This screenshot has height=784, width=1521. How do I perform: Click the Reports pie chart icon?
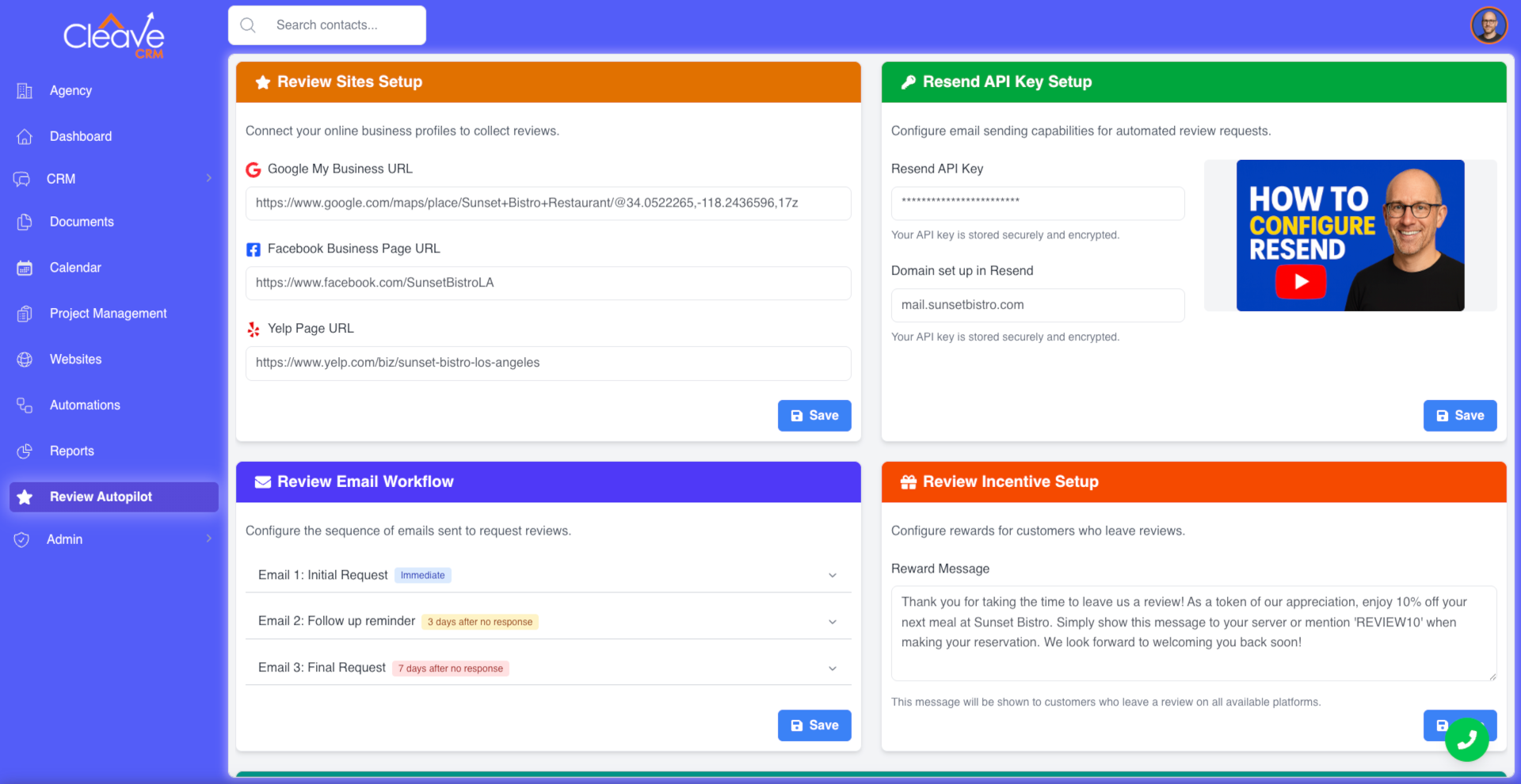point(25,451)
